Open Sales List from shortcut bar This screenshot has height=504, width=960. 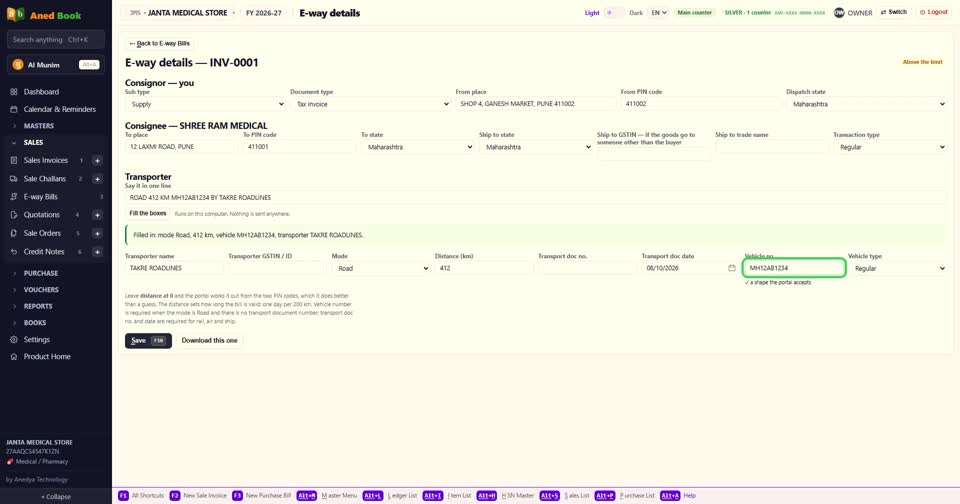click(564, 495)
